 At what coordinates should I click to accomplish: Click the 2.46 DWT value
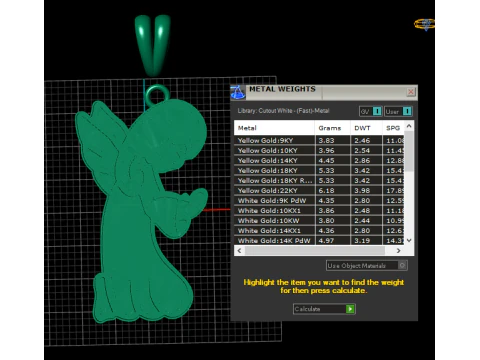click(362, 140)
